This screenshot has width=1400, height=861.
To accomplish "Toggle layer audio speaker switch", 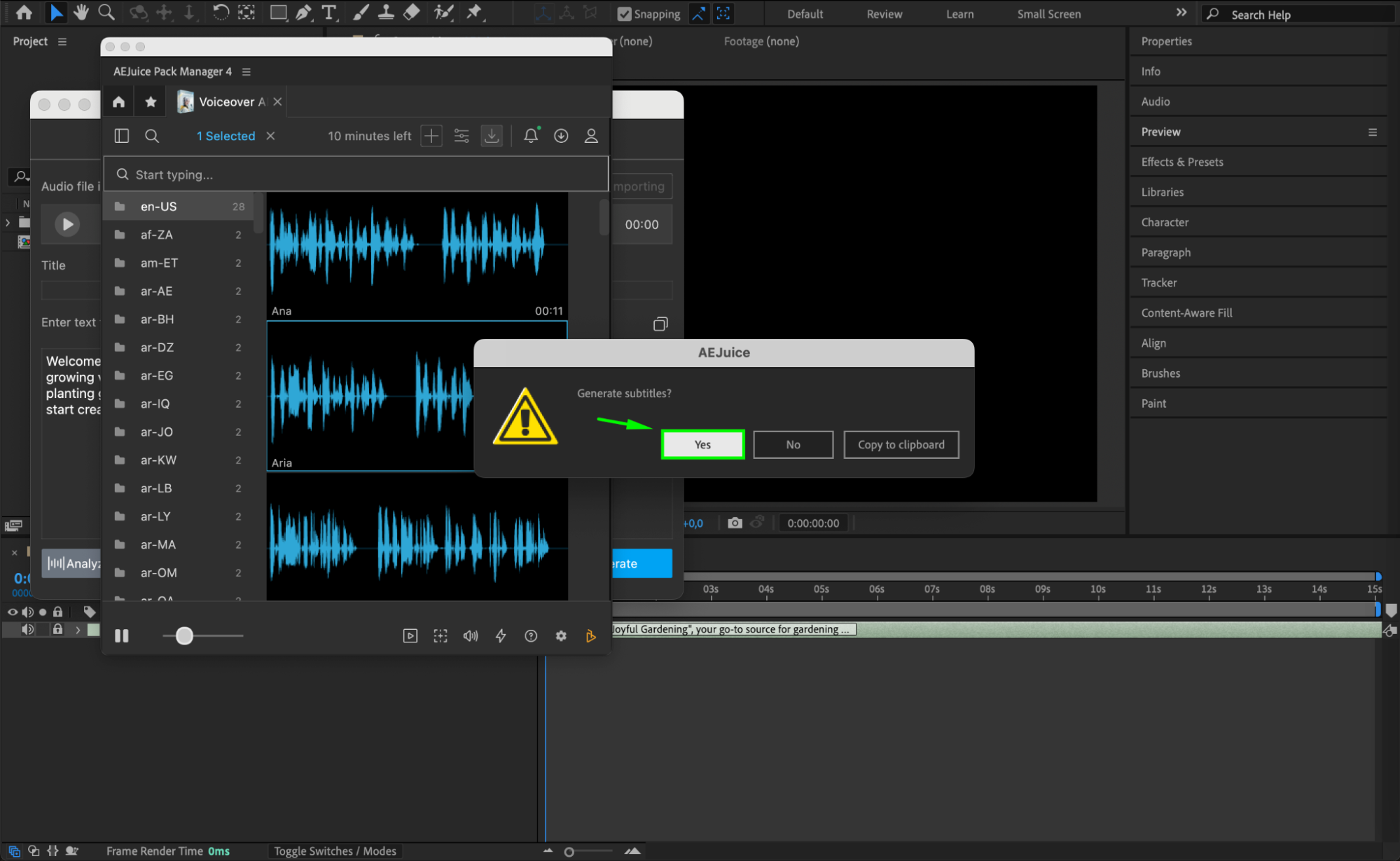I will click(x=27, y=629).
